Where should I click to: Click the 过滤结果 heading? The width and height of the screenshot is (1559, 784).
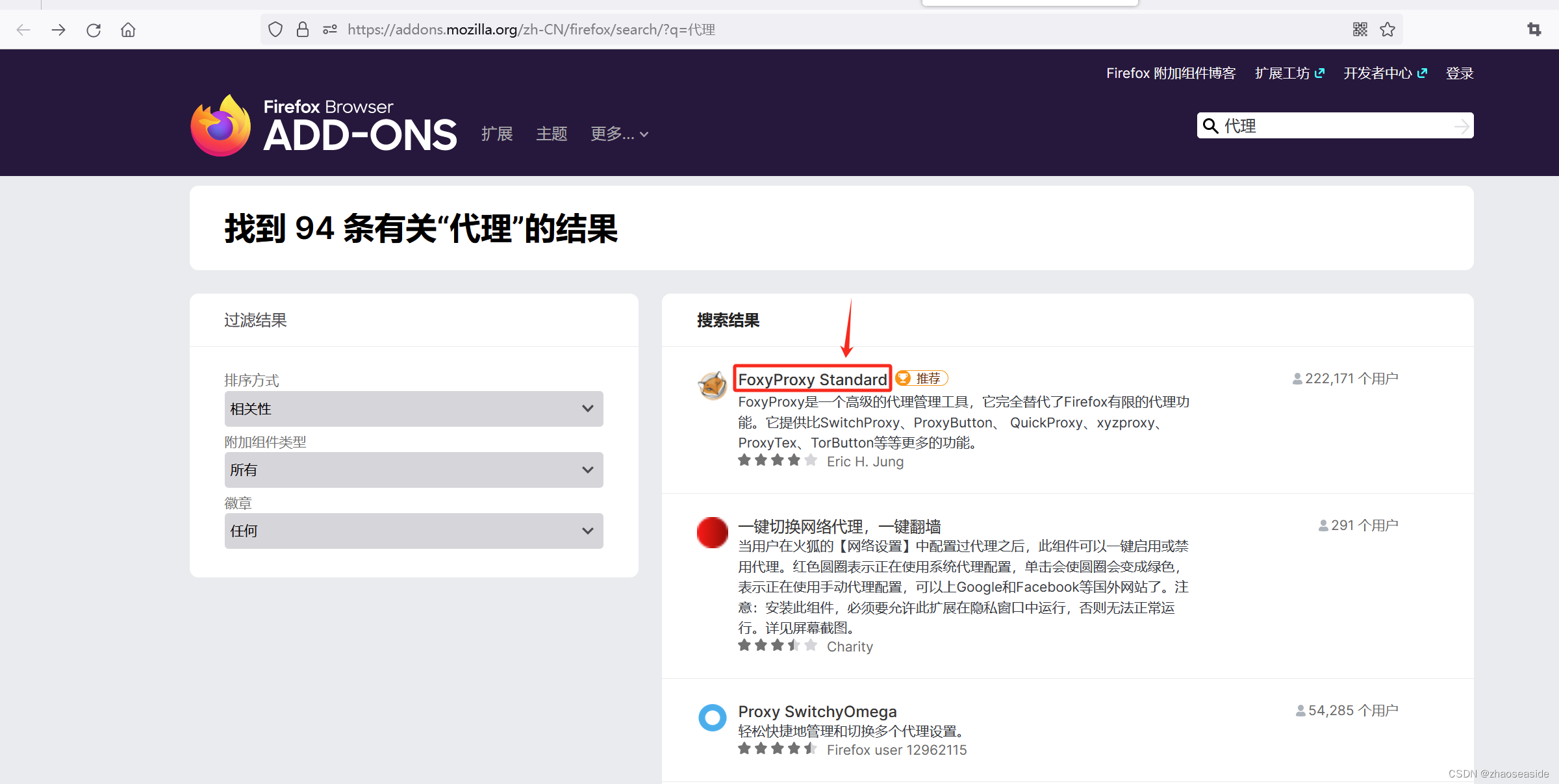[255, 320]
